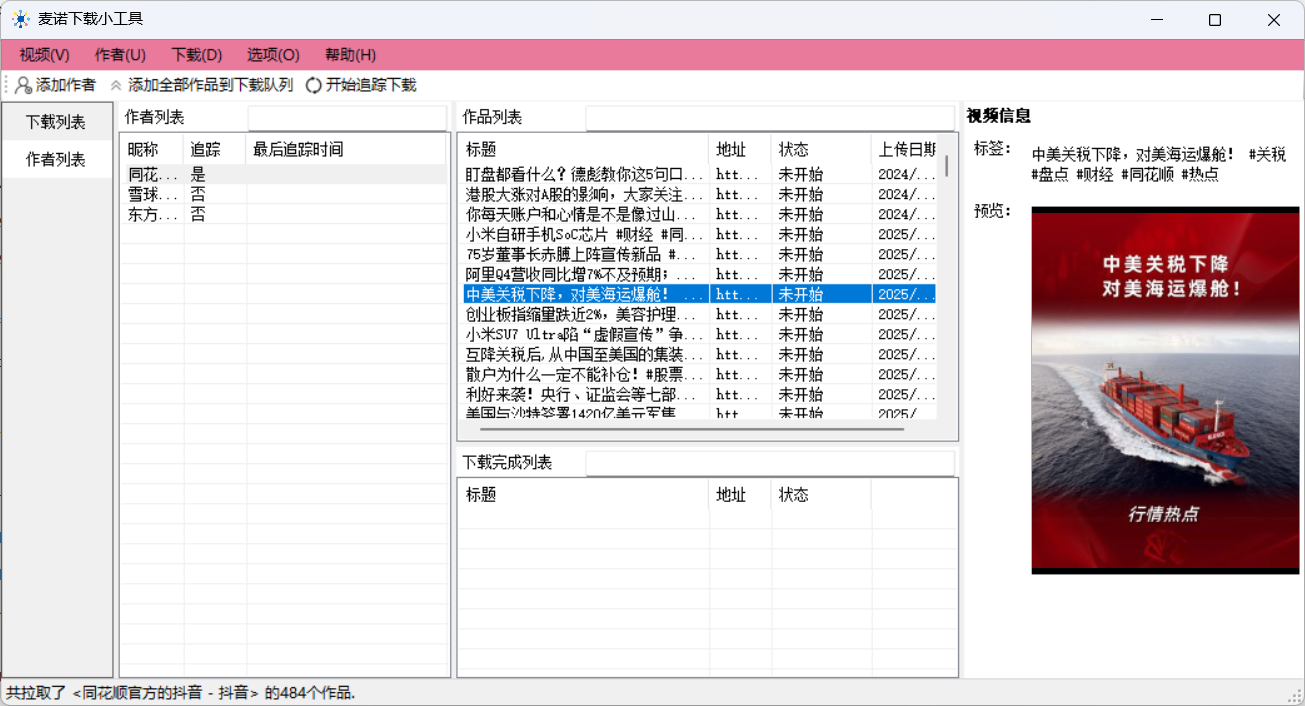Click 开始追踪下载 toolbar button
Image resolution: width=1305 pixels, height=706 pixels.
tap(361, 86)
